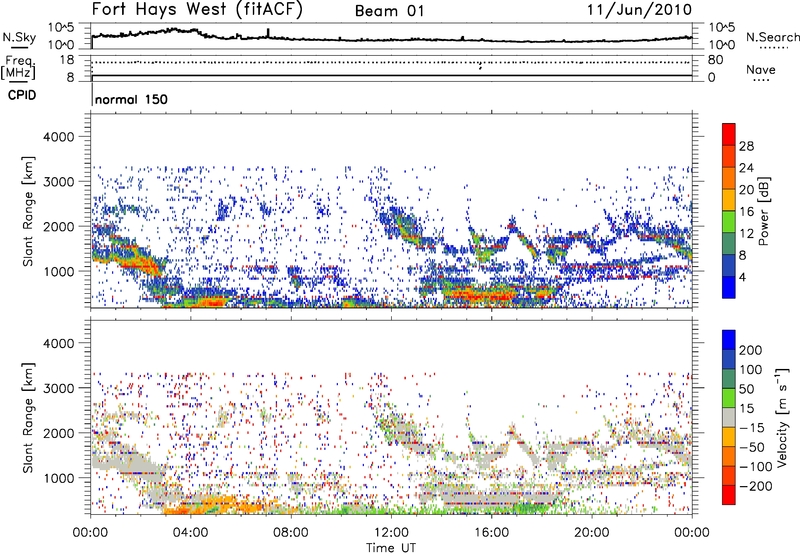Viewport: 800px width, 554px height.
Task: Pick the red bottom segment of Velocity colorbar
Action: click(729, 495)
